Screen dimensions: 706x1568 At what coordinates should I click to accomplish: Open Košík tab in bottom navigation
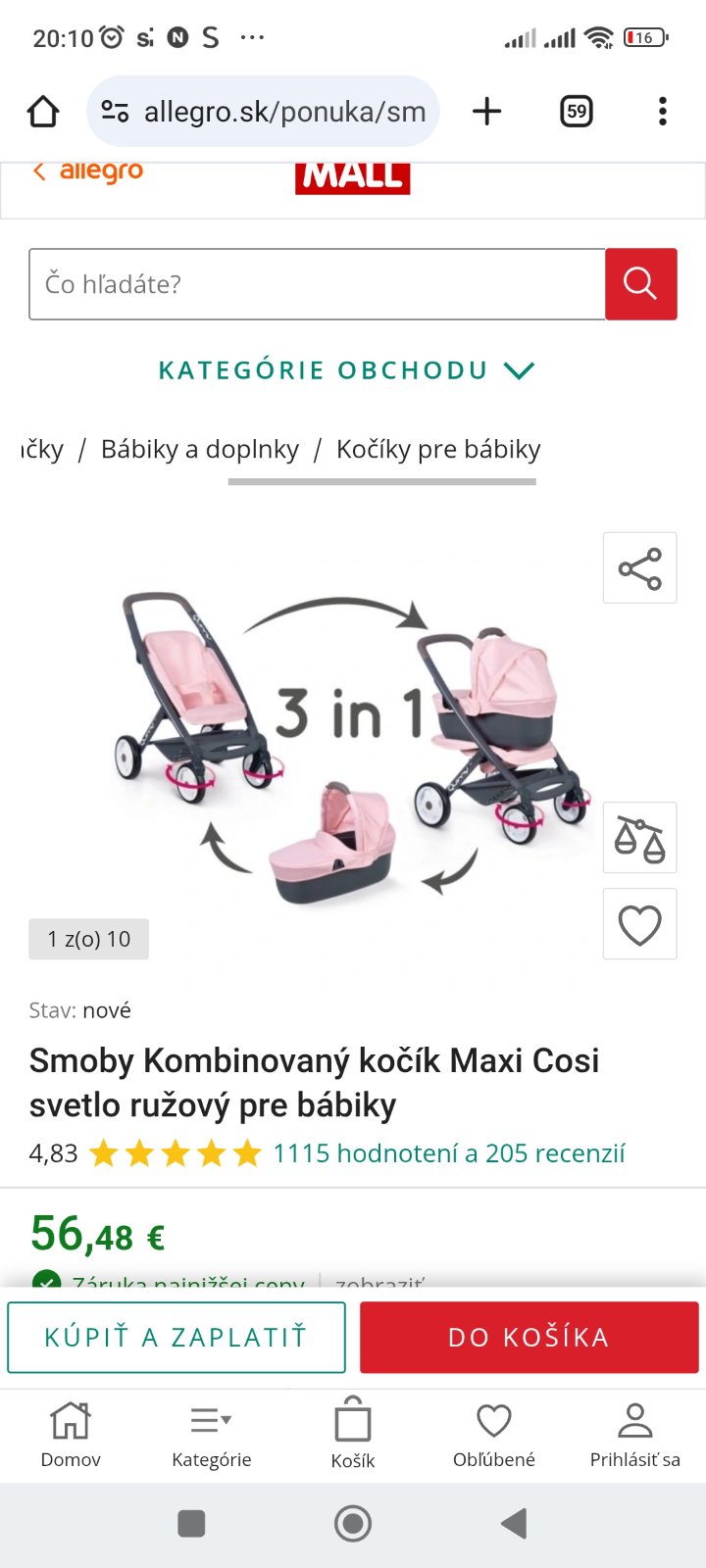coord(353,1436)
